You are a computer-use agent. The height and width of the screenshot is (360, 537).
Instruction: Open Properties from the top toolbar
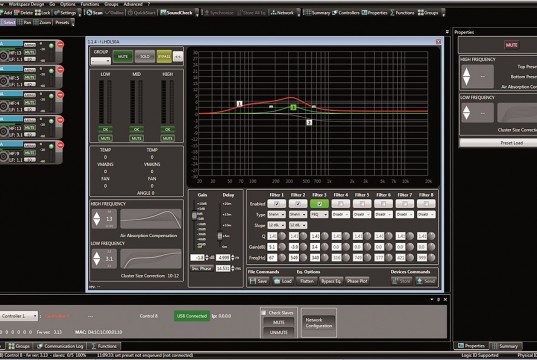click(374, 13)
